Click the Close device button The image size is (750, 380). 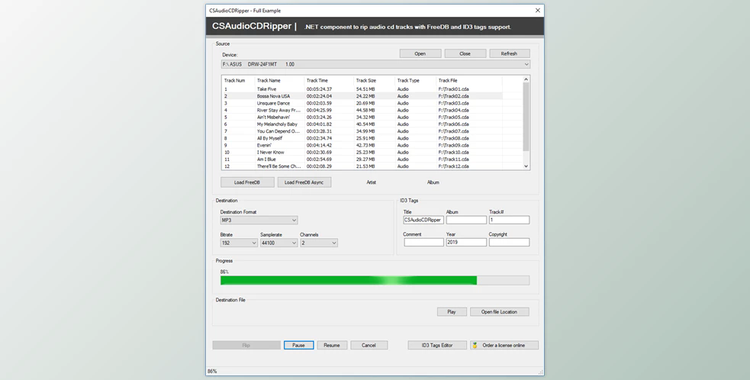coord(465,54)
